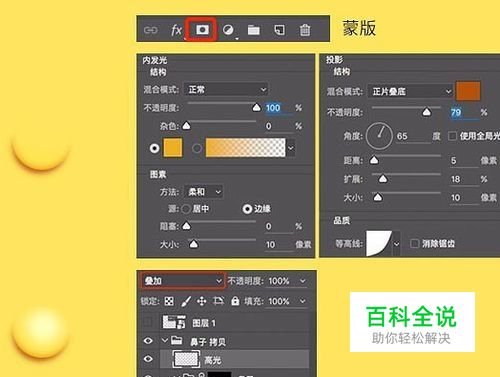Image resolution: width=500 pixels, height=377 pixels.
Task: Add a layer mask with the mask icon
Action: click(202, 30)
